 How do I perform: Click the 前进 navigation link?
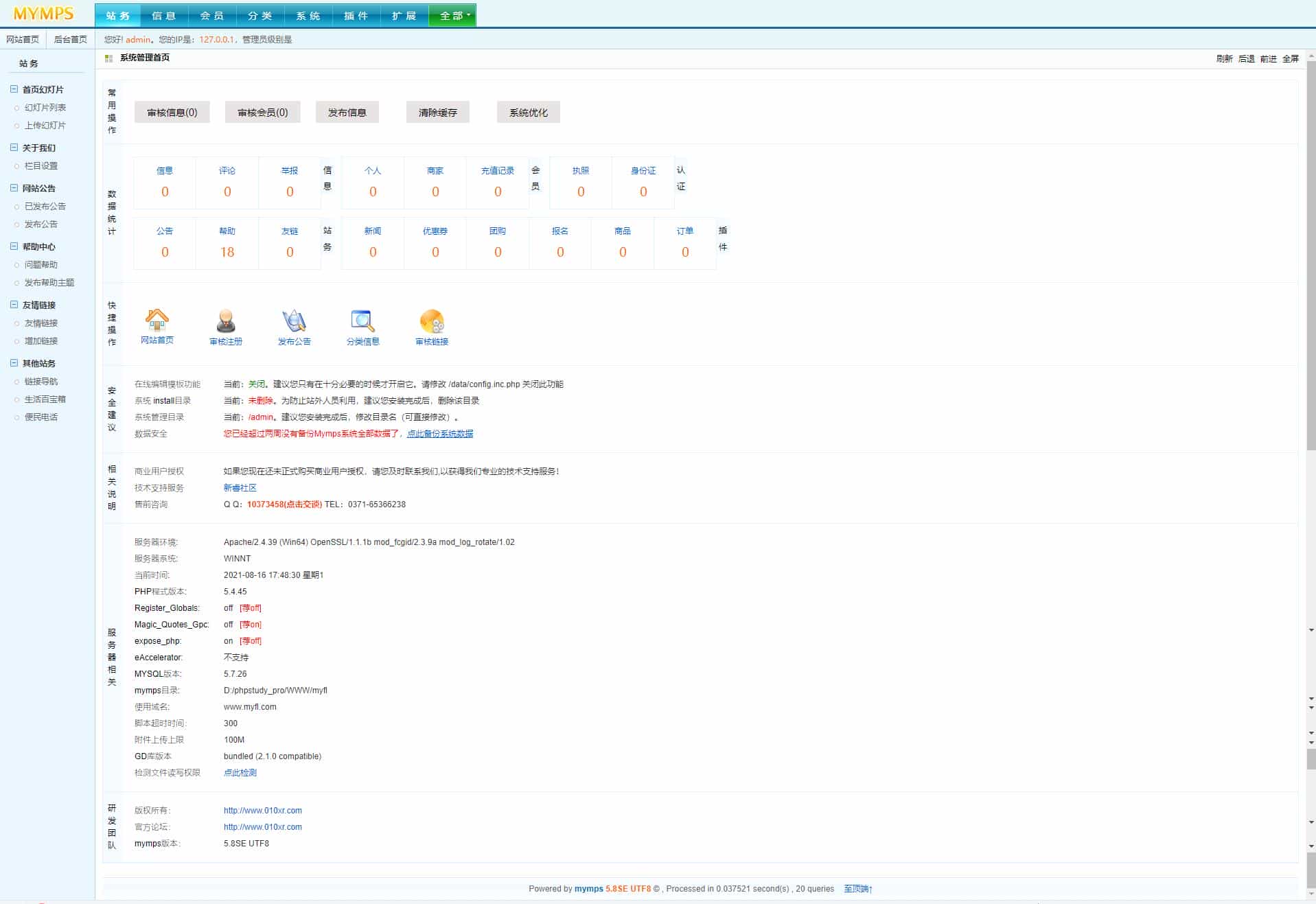1269,58
